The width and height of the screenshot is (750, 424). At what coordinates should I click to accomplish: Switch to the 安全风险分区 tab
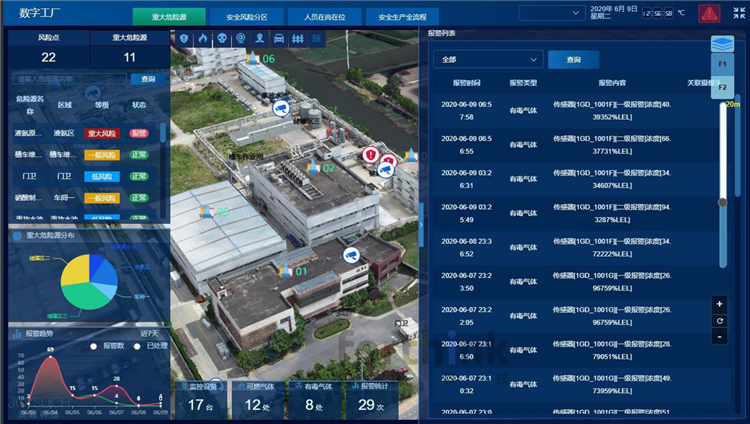[233, 17]
